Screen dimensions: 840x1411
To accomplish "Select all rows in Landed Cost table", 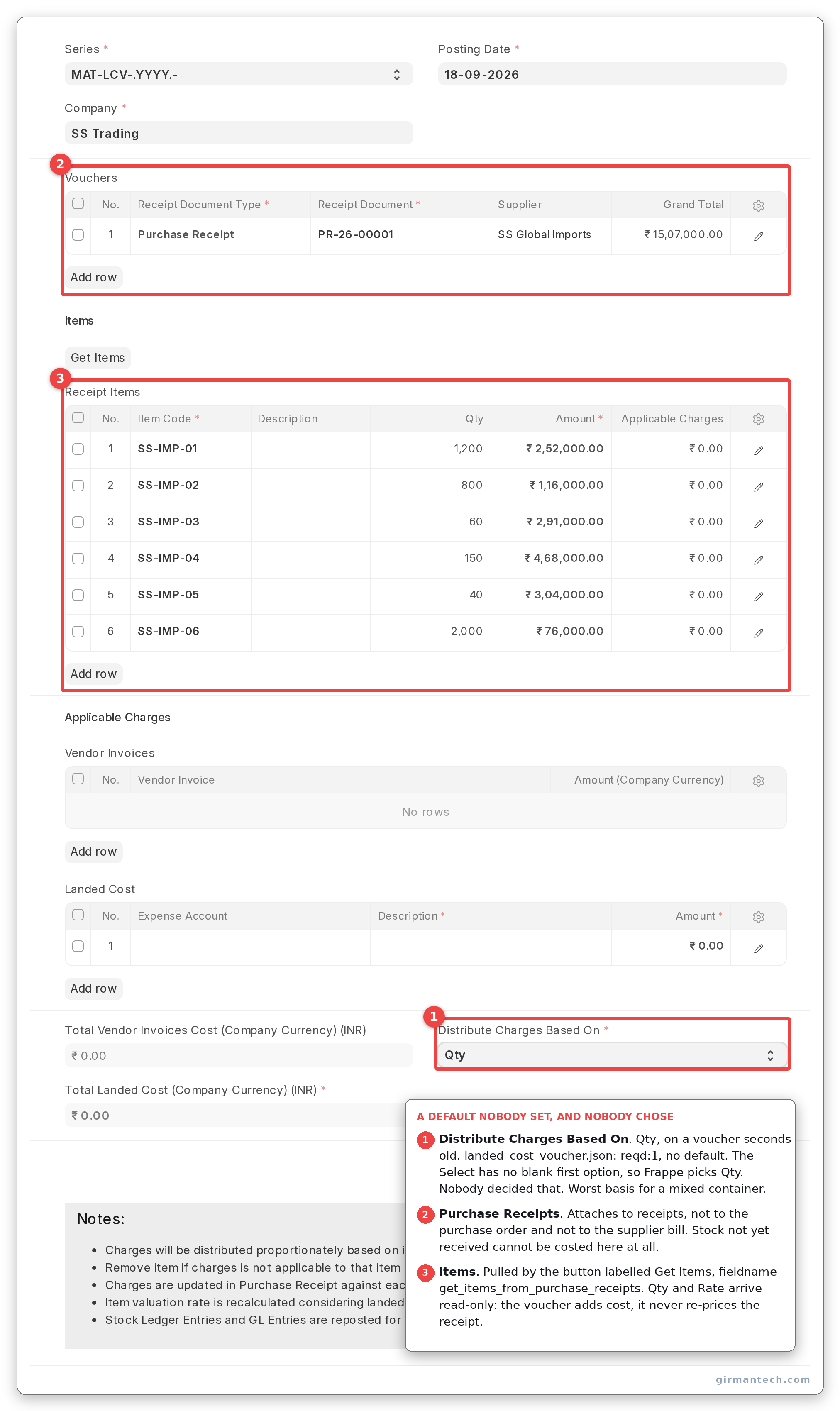I will [x=78, y=914].
